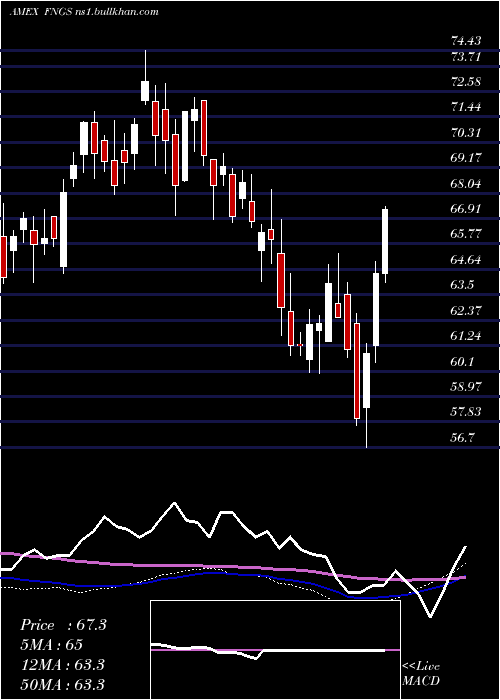Click the 50MA : 63.3 readout
500x700 pixels.
62,684
